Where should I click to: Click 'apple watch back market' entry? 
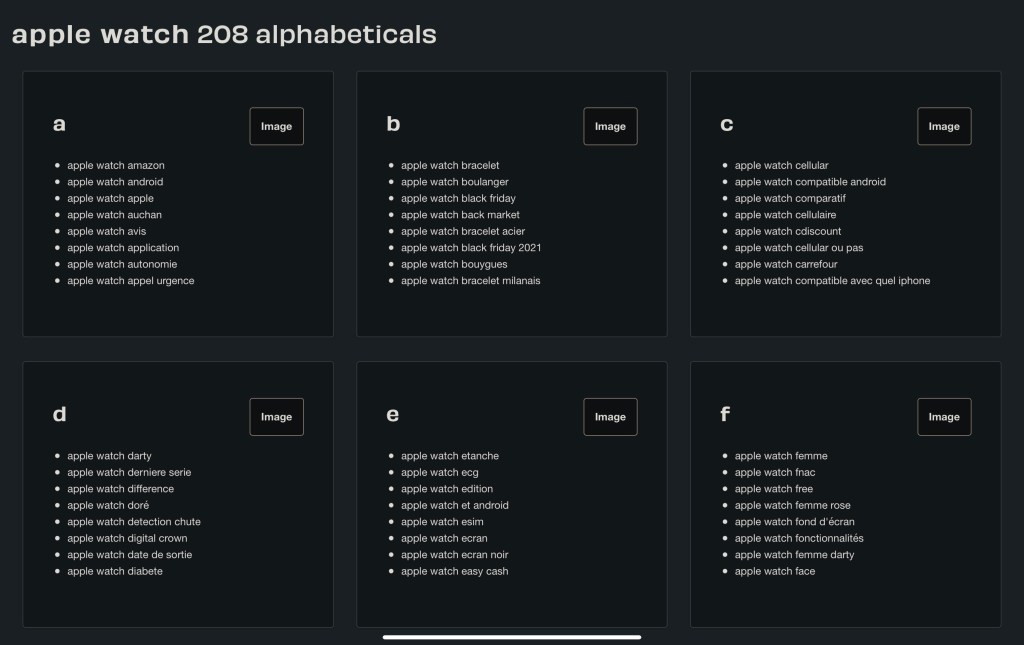point(460,215)
